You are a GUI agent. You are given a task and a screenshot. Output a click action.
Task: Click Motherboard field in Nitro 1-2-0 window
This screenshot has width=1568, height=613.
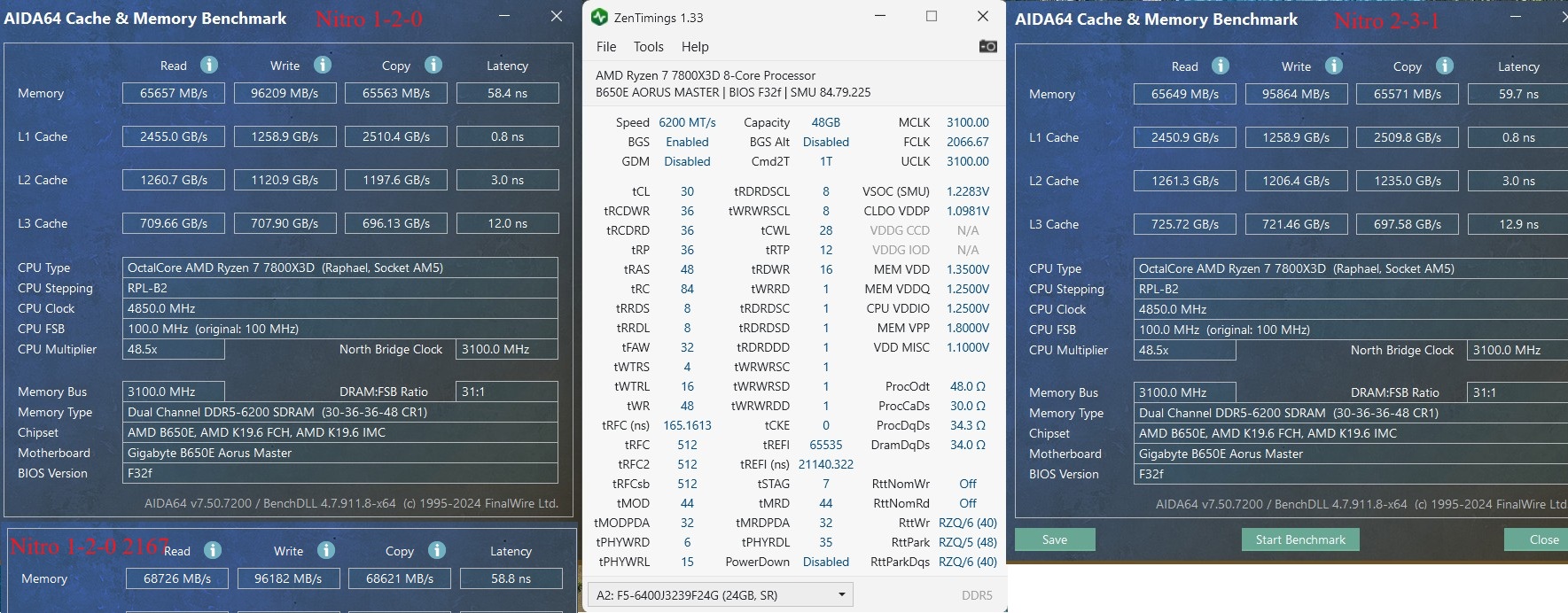[340, 453]
